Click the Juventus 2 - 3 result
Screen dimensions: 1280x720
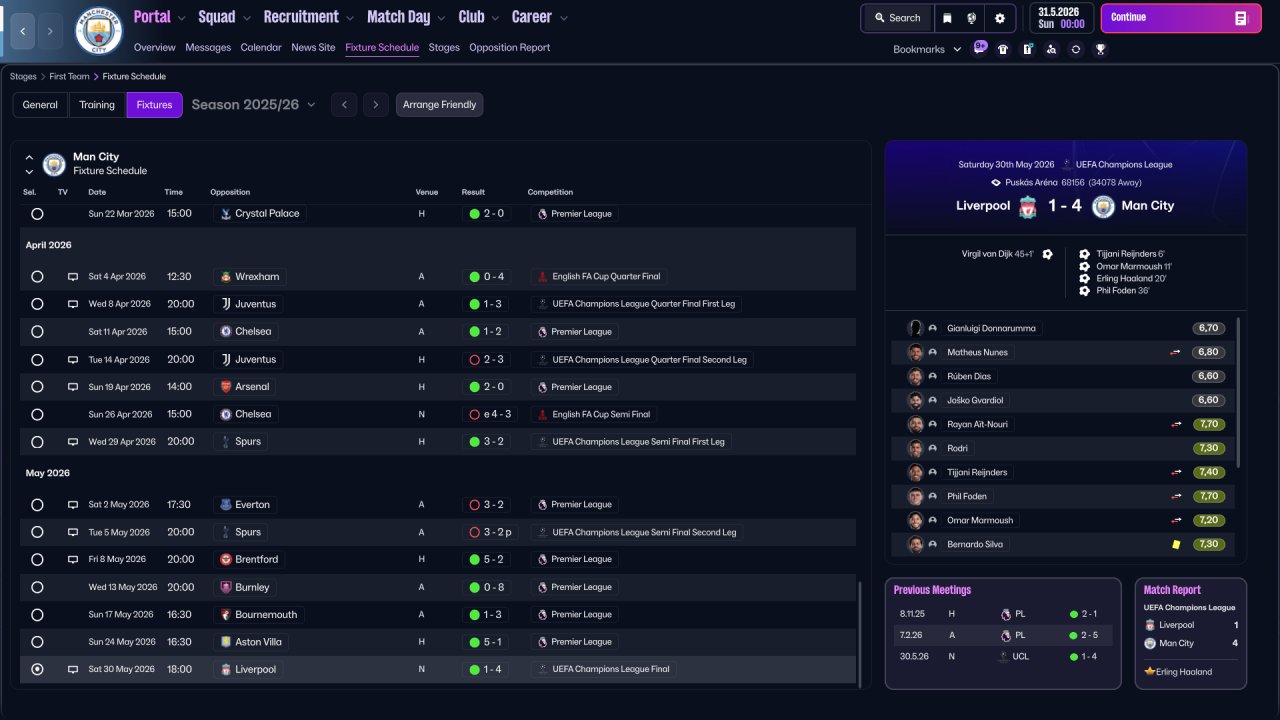coord(488,360)
